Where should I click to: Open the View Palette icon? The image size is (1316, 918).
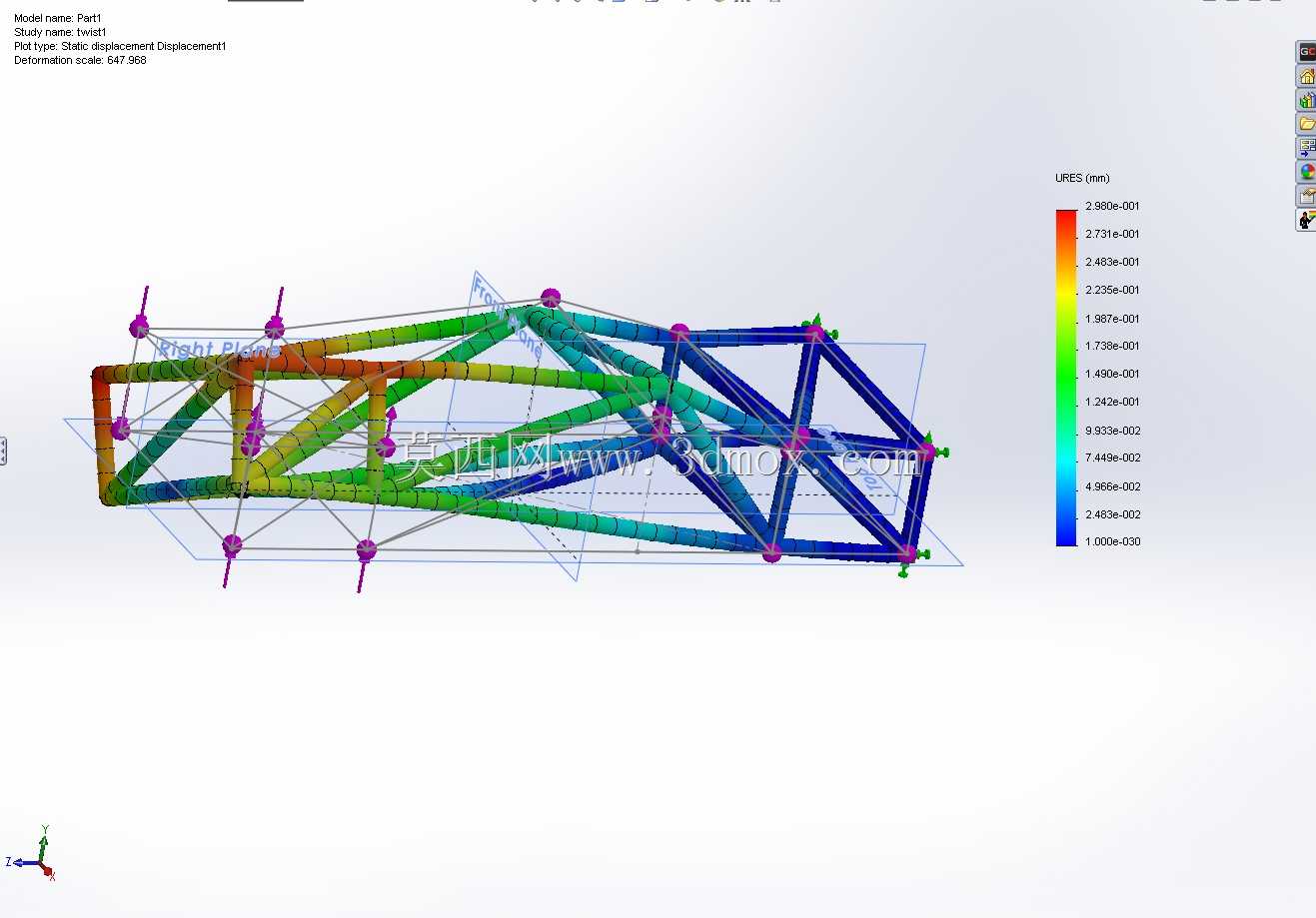click(x=1306, y=148)
